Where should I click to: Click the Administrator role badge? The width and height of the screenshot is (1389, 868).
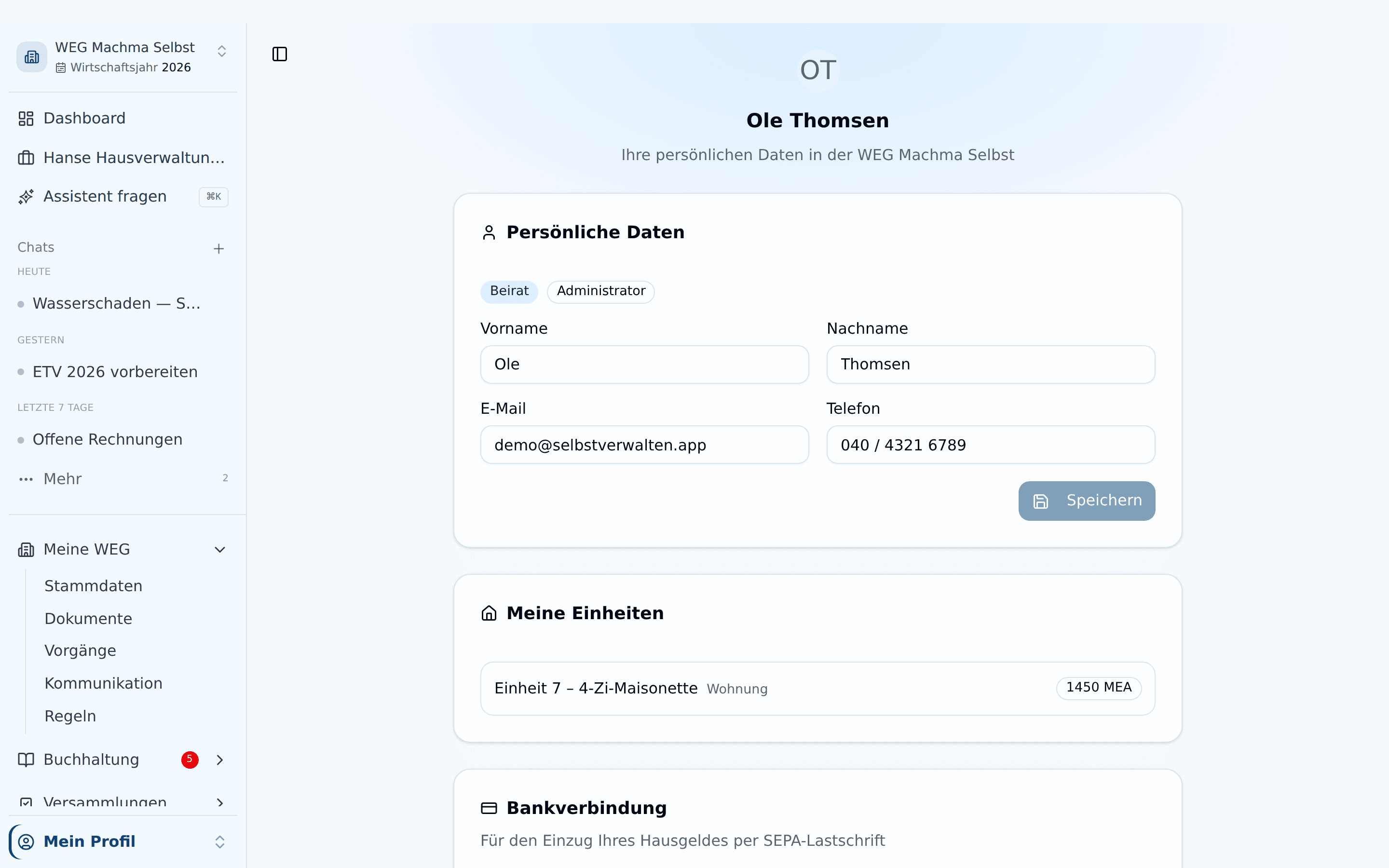pos(601,291)
